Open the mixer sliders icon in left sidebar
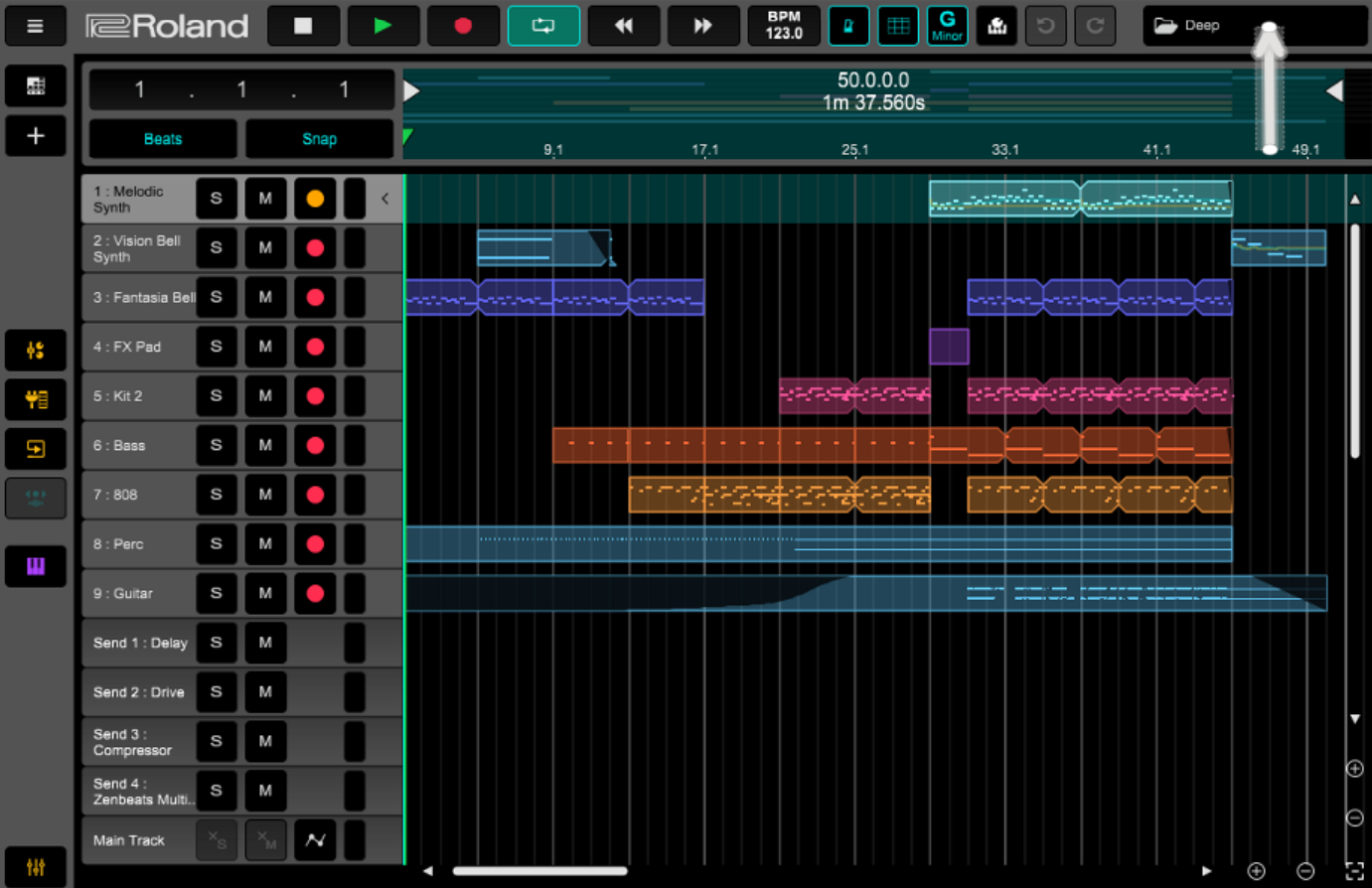Viewport: 1372px width, 888px height. (36, 350)
